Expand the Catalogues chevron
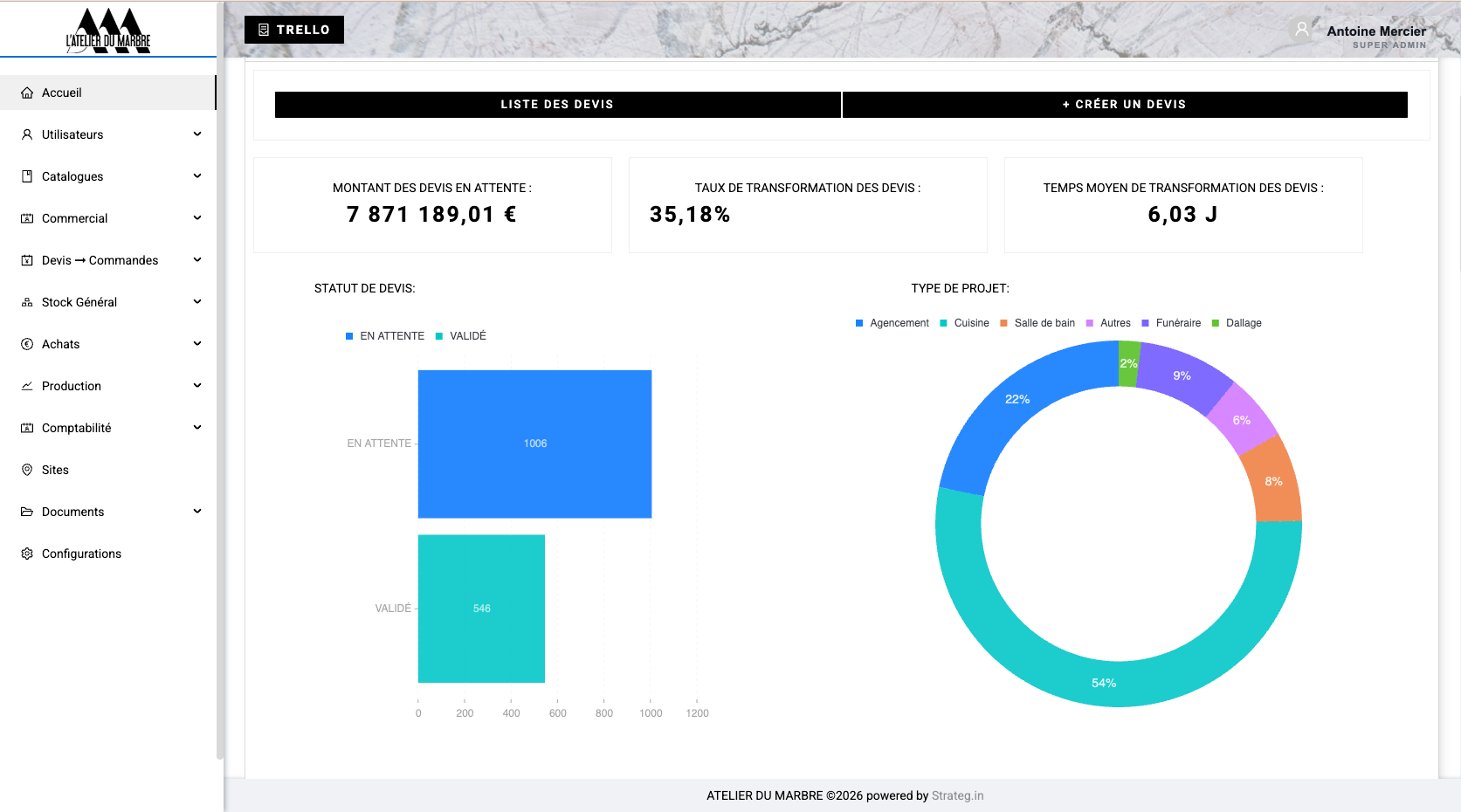This screenshot has height=812, width=1461. [x=197, y=176]
